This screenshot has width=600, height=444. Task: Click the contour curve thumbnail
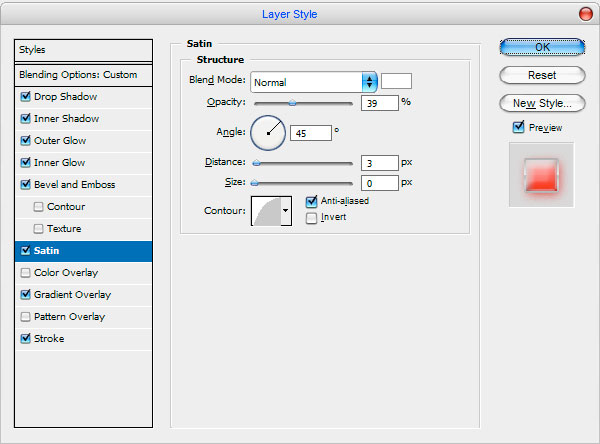266,211
